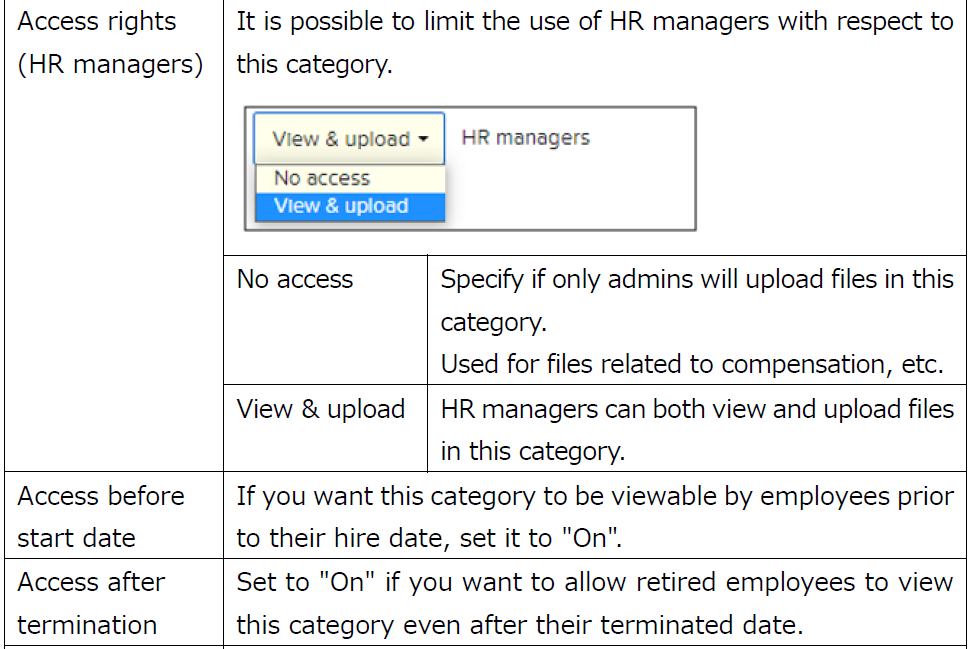The image size is (970, 649).
Task: Click the Access before start date heading
Action: click(x=101, y=516)
